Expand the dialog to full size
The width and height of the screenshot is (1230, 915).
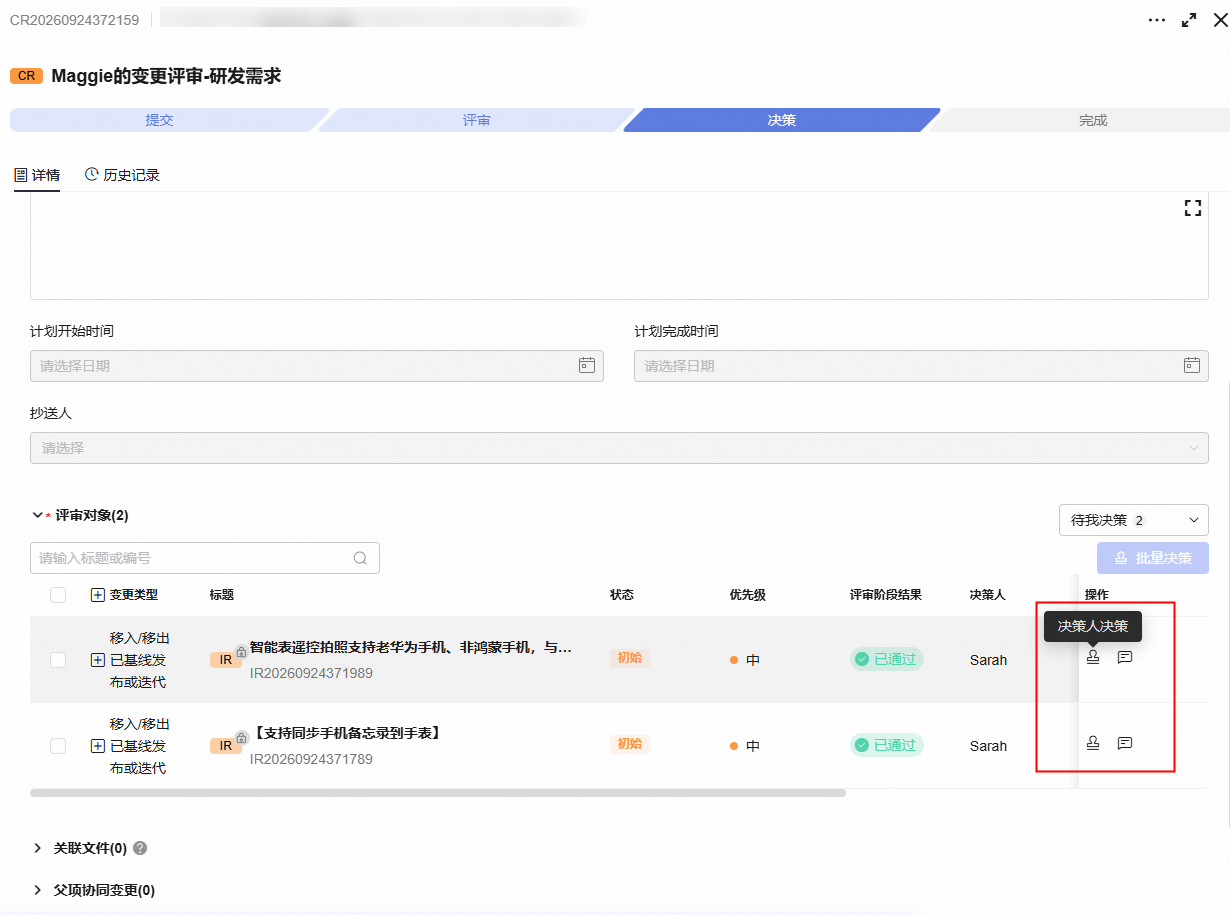[1189, 20]
